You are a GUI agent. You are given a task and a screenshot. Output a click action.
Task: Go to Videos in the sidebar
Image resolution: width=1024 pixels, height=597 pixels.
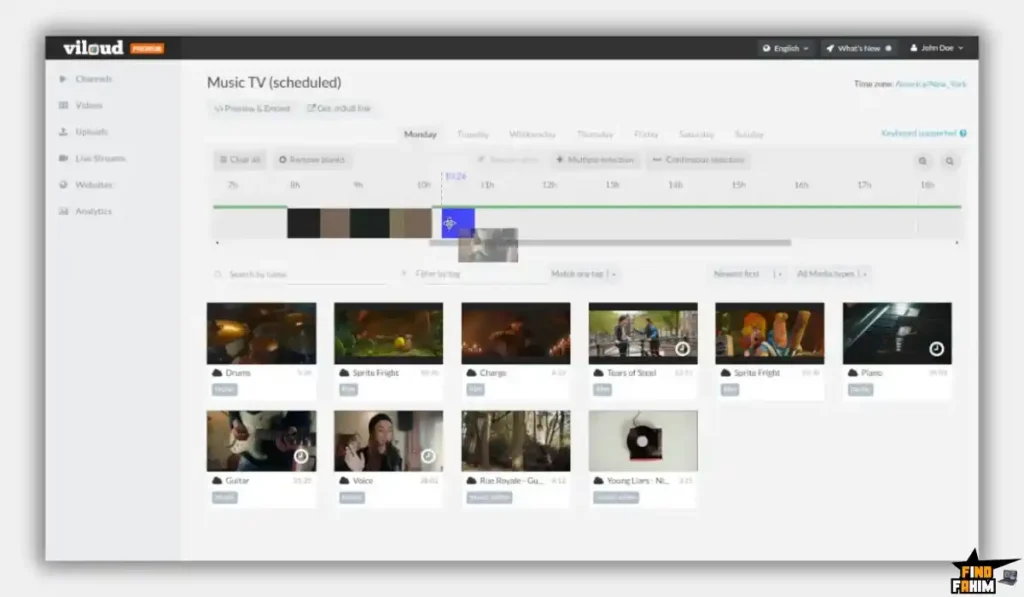(x=88, y=105)
